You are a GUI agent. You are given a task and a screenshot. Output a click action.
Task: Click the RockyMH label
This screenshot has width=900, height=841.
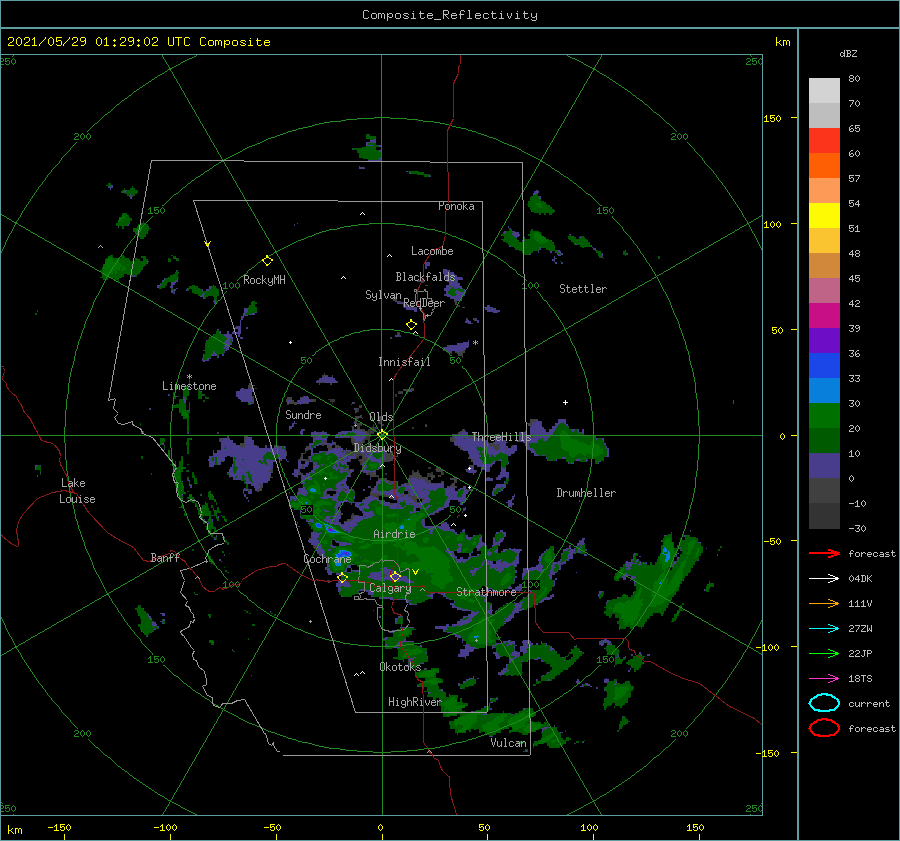click(x=264, y=280)
